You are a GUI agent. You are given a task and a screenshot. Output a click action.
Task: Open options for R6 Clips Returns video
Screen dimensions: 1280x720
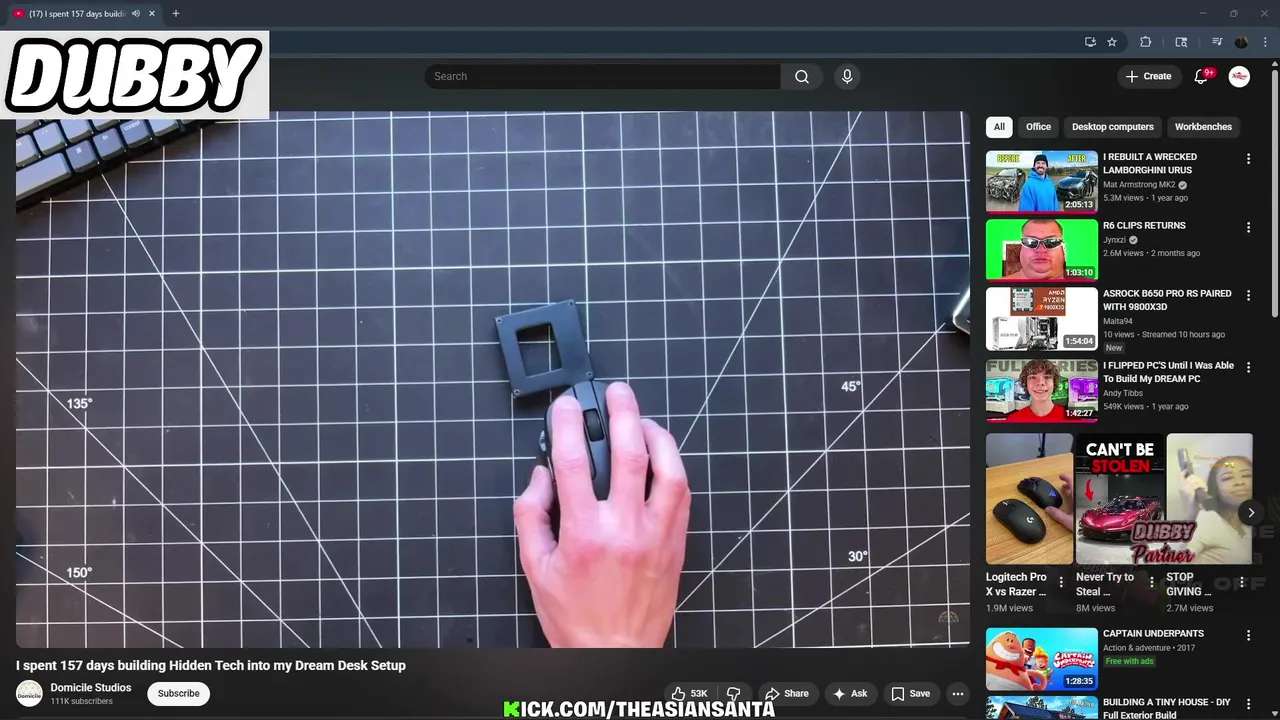pos(1248,228)
